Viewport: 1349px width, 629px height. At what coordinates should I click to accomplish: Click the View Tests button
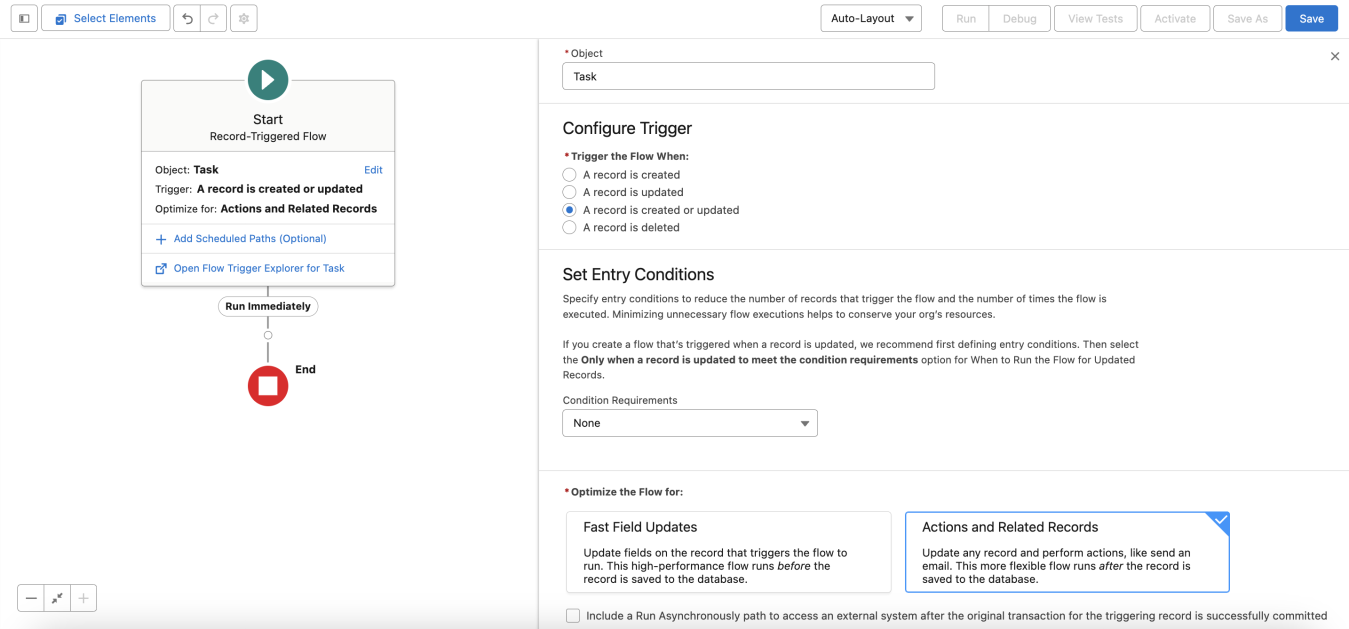[1095, 18]
